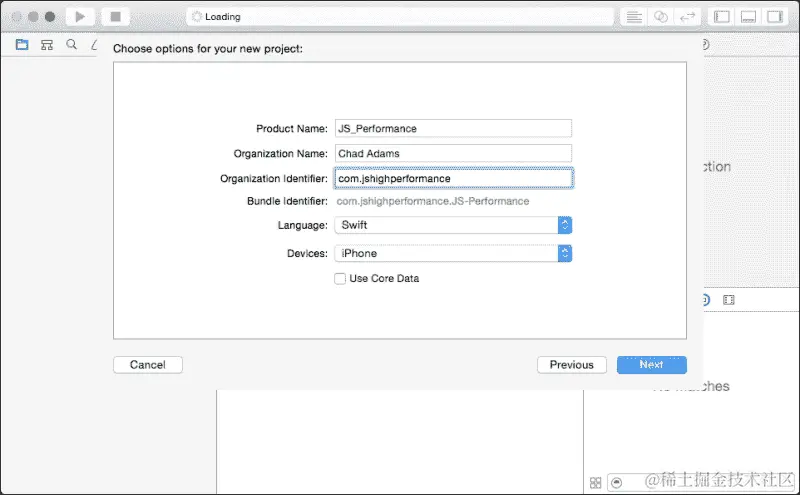Open the Find navigator magnifier icon
Viewport: 800px width, 495px height.
coord(71,44)
